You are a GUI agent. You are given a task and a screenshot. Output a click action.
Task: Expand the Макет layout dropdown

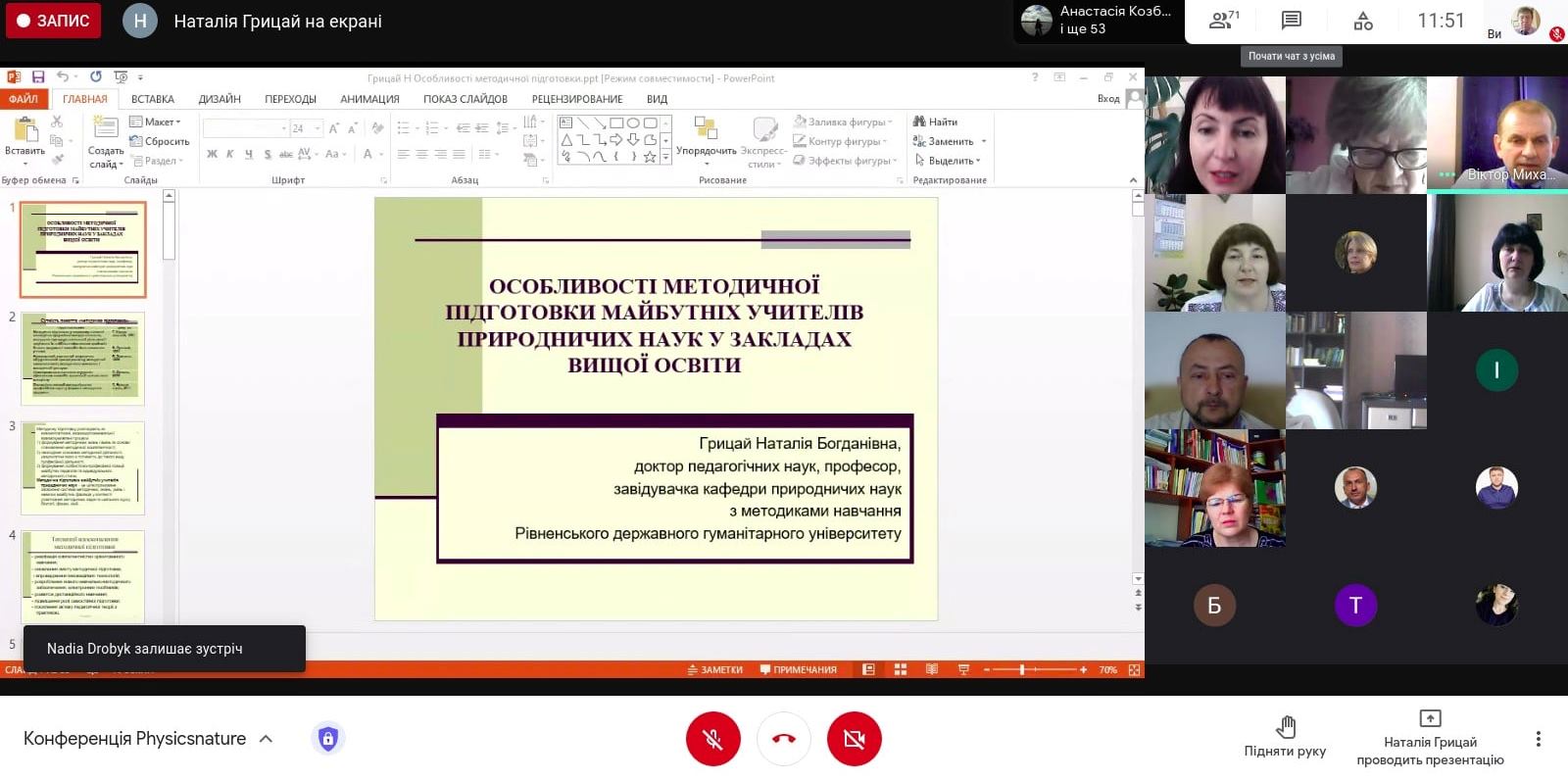click(156, 122)
